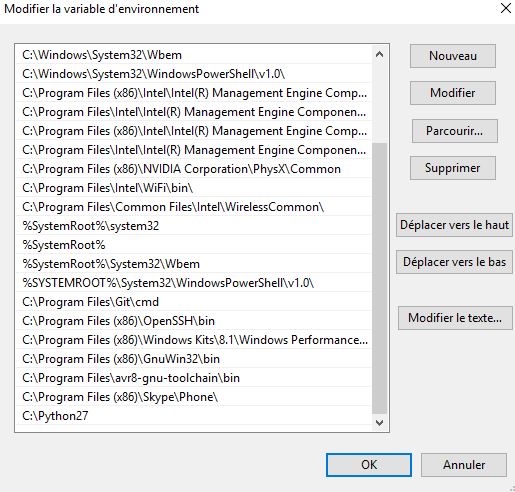
Task: Select the %SystemRoot% entry
Action: click(x=193, y=245)
